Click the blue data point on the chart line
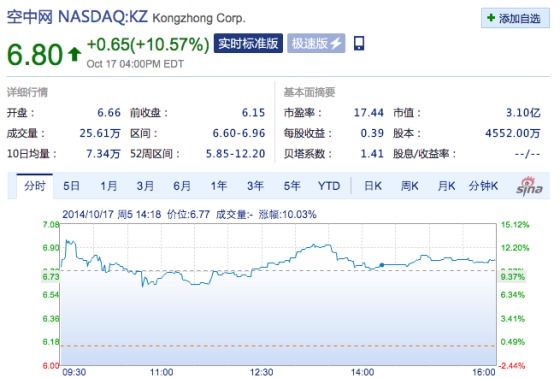 point(382,265)
